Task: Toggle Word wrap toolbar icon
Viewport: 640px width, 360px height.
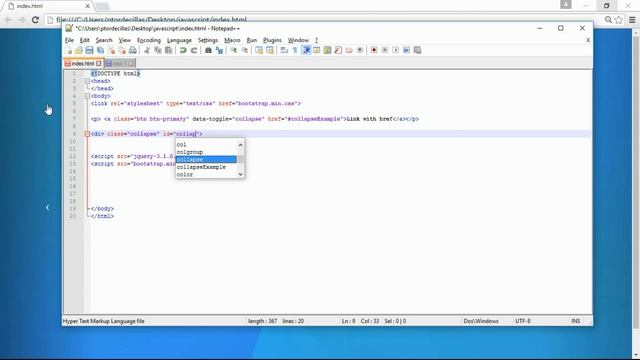Action: click(x=284, y=50)
